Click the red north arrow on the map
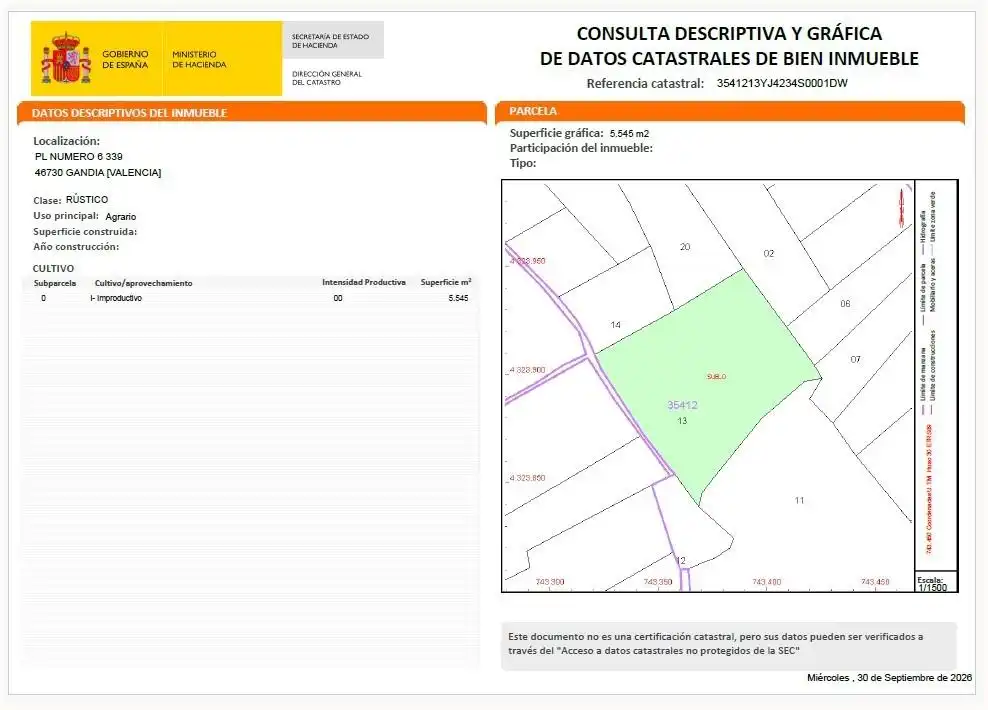The width and height of the screenshot is (988, 710). [903, 206]
